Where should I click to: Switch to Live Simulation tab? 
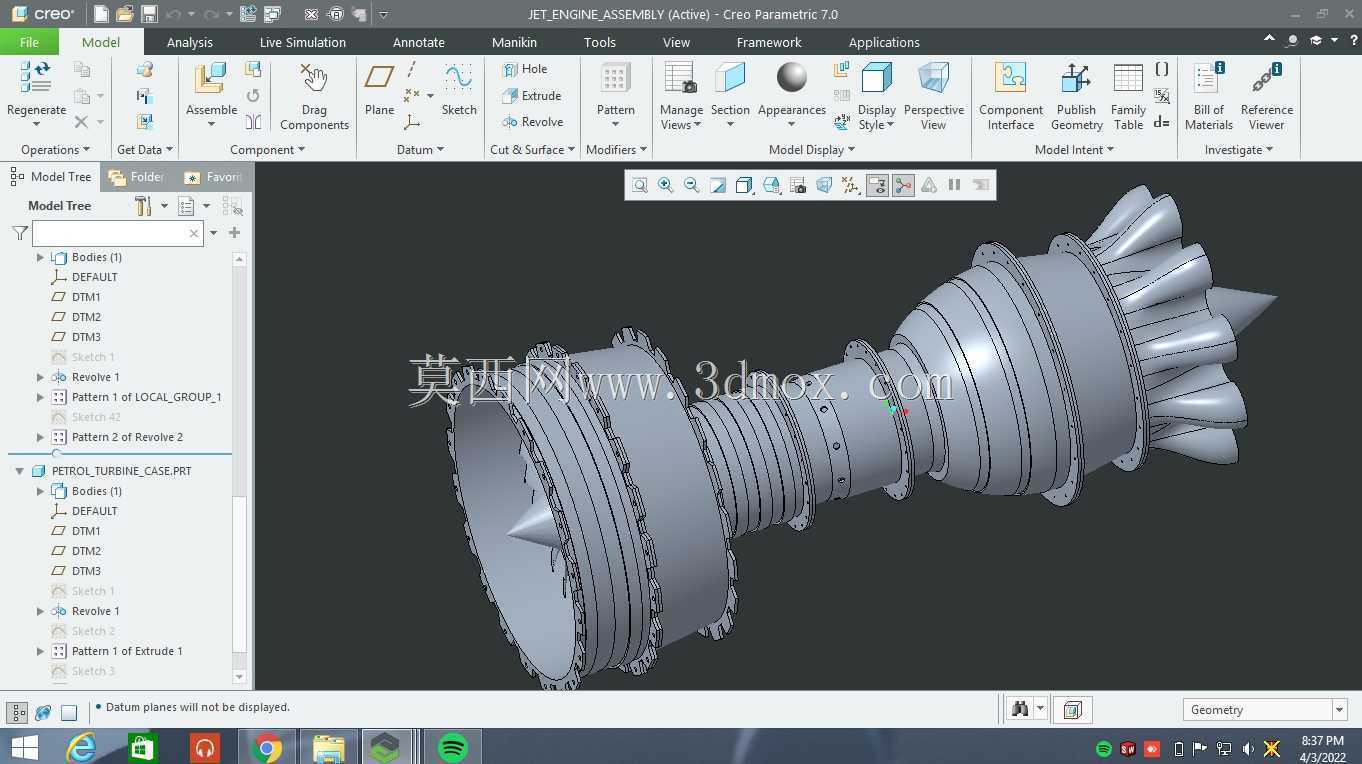303,42
